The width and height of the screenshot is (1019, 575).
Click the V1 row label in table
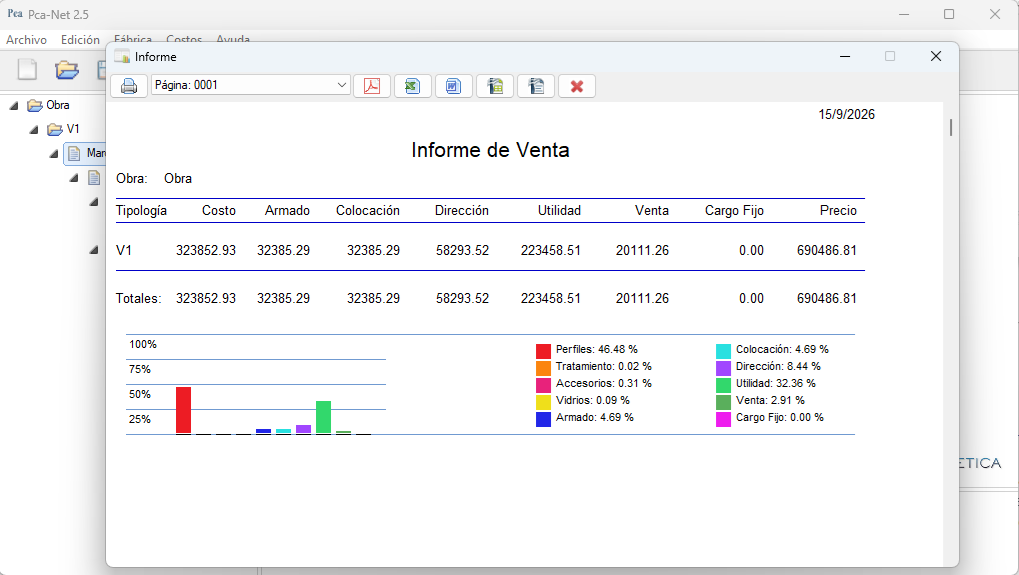pyautogui.click(x=123, y=250)
